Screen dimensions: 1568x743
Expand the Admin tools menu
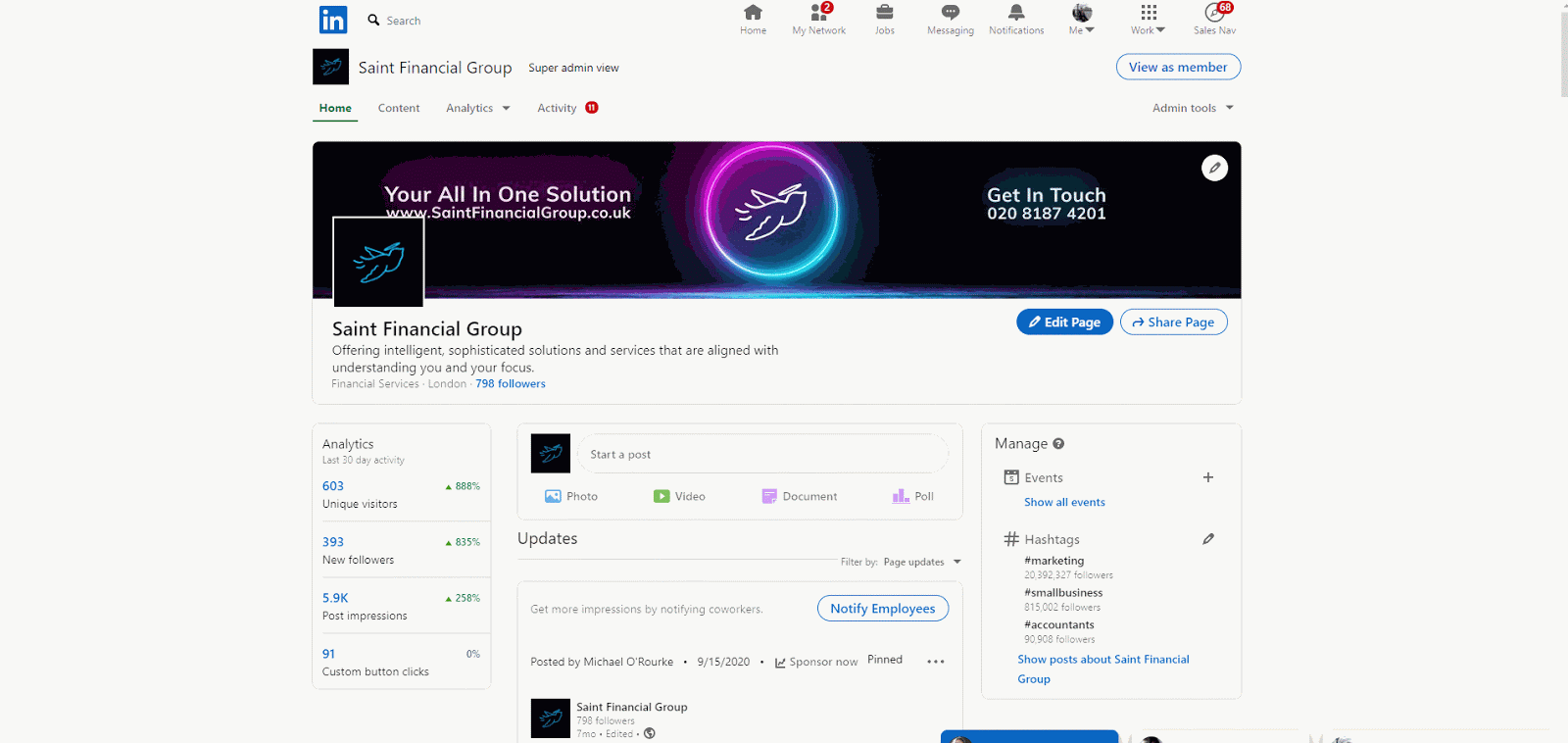pyautogui.click(x=1193, y=108)
